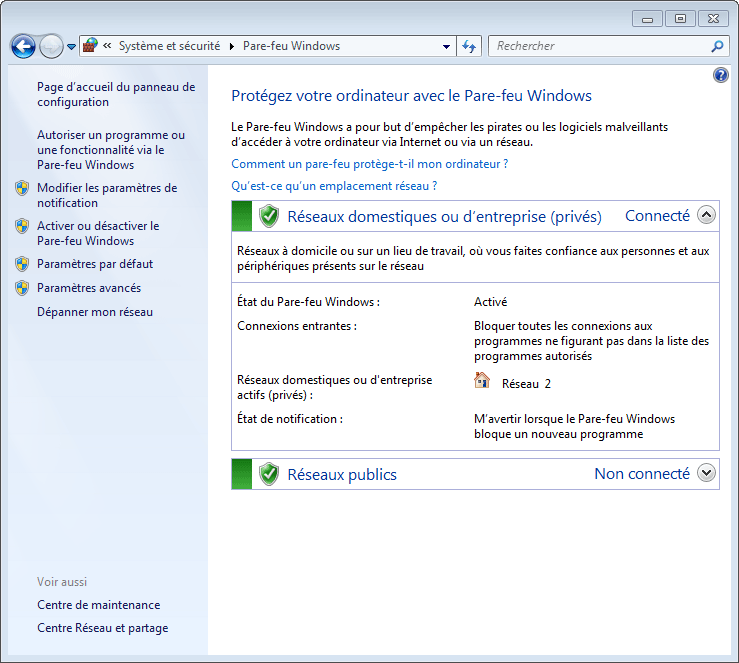Click the house icon beside Réseau 2

[x=482, y=381]
